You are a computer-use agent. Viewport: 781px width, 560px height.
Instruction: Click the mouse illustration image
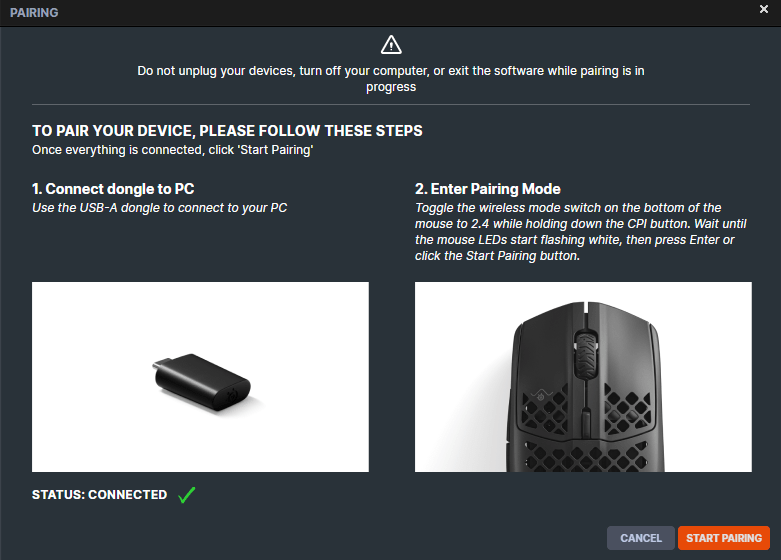click(x=583, y=377)
